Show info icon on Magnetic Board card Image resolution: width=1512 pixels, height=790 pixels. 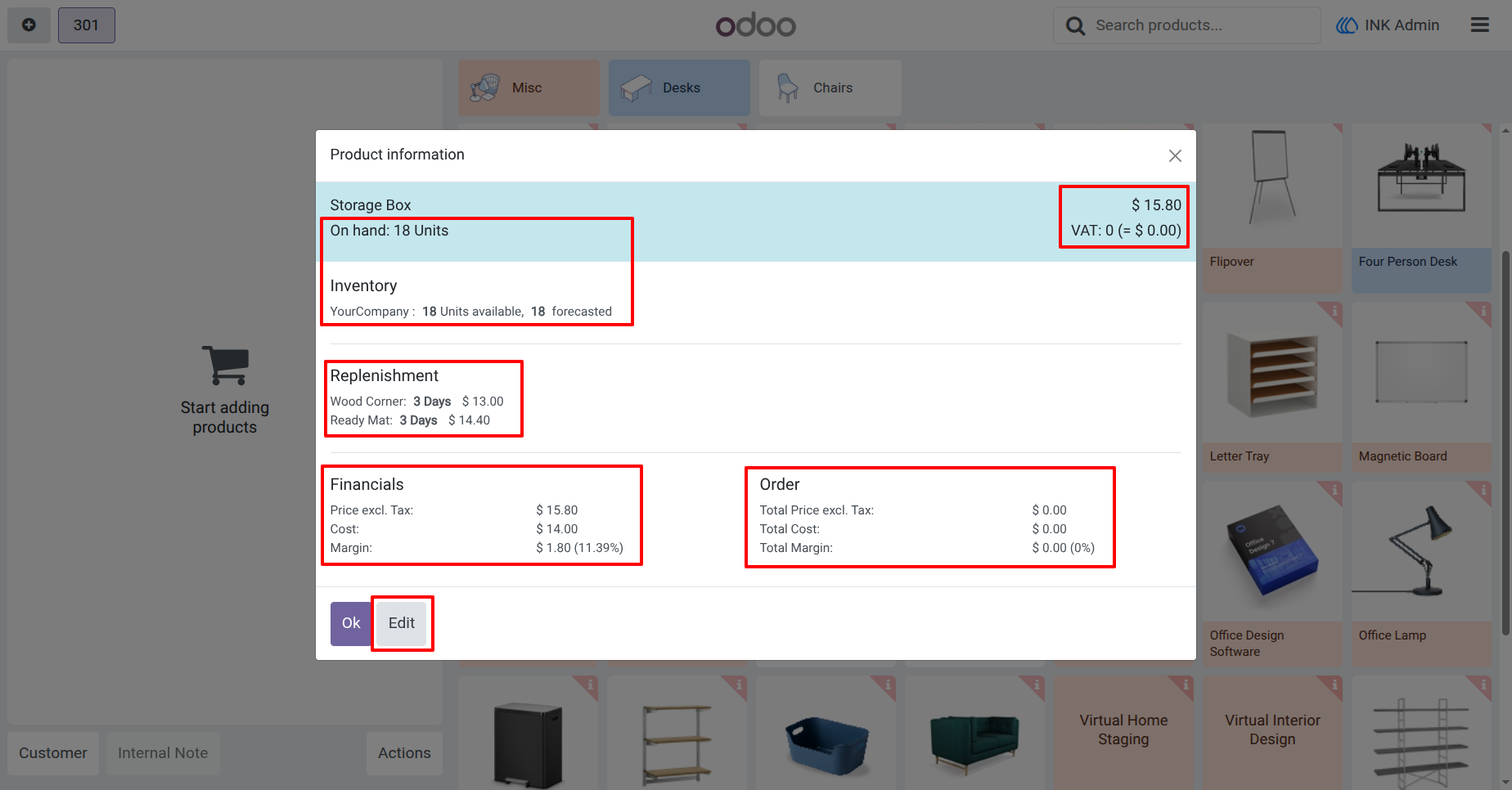tap(1483, 311)
